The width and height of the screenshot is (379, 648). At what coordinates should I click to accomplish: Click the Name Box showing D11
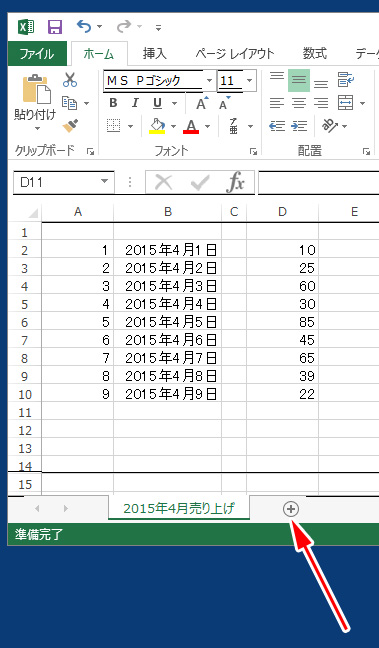(x=63, y=182)
